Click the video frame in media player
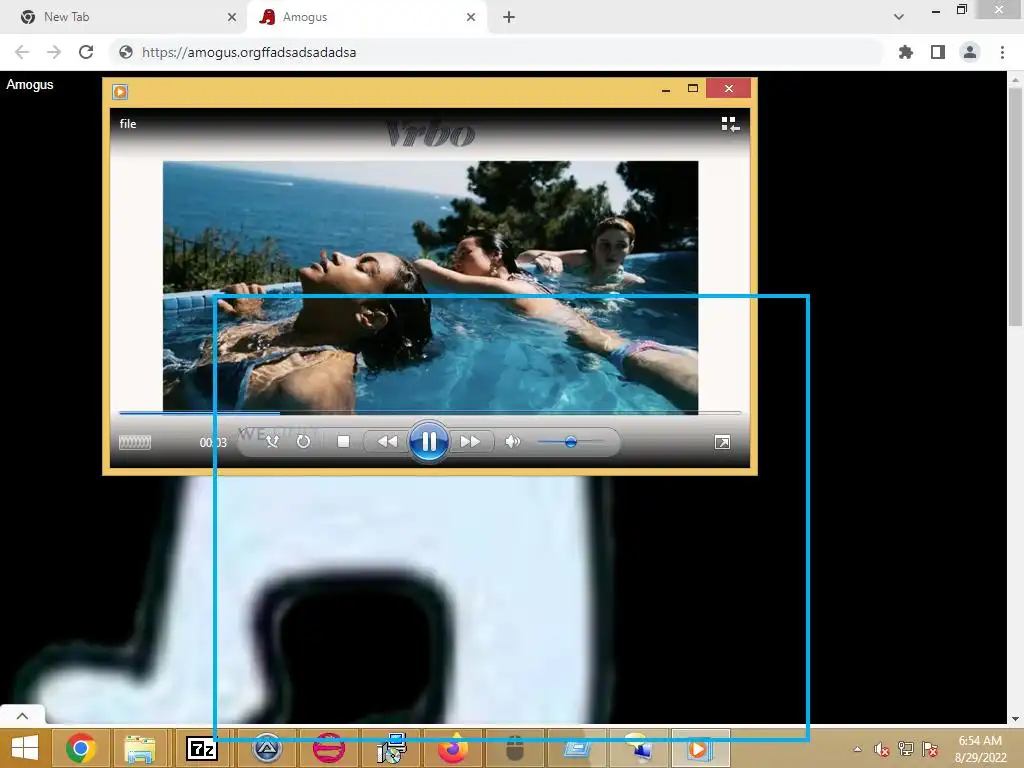The height and width of the screenshot is (768, 1024). [430, 287]
